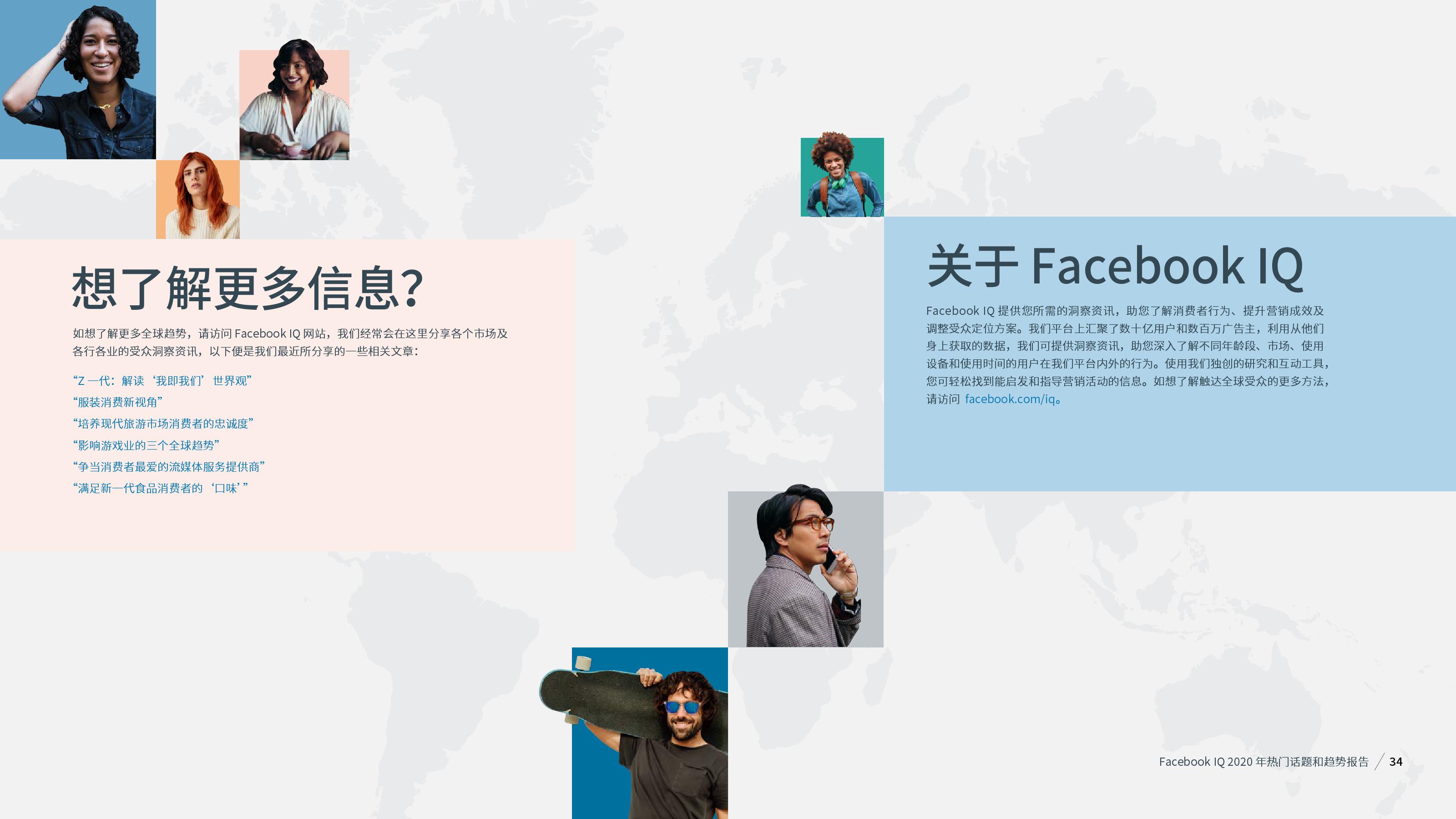
Task: Click the red-haired woman photo on orange
Action: pos(198,199)
